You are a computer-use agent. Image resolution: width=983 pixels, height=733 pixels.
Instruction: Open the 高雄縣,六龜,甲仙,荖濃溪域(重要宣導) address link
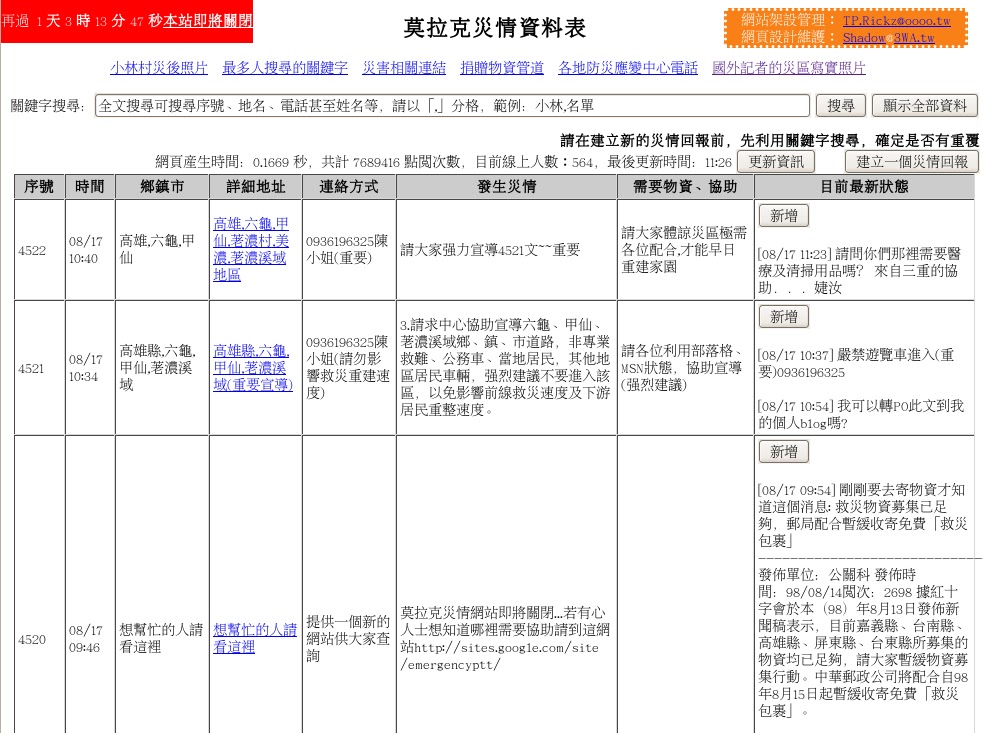tap(253, 367)
